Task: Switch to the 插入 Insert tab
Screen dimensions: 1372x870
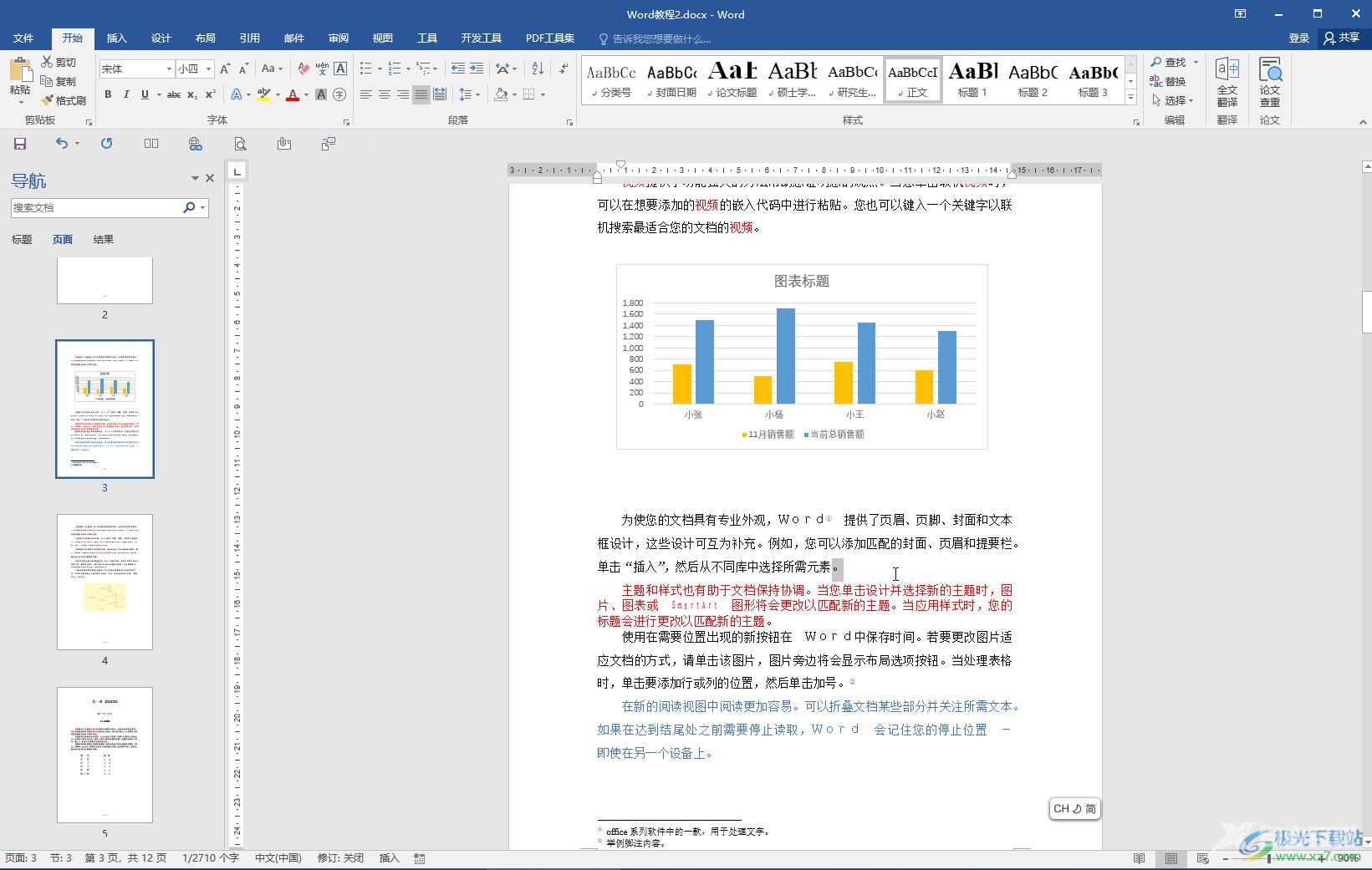Action: pyautogui.click(x=116, y=38)
